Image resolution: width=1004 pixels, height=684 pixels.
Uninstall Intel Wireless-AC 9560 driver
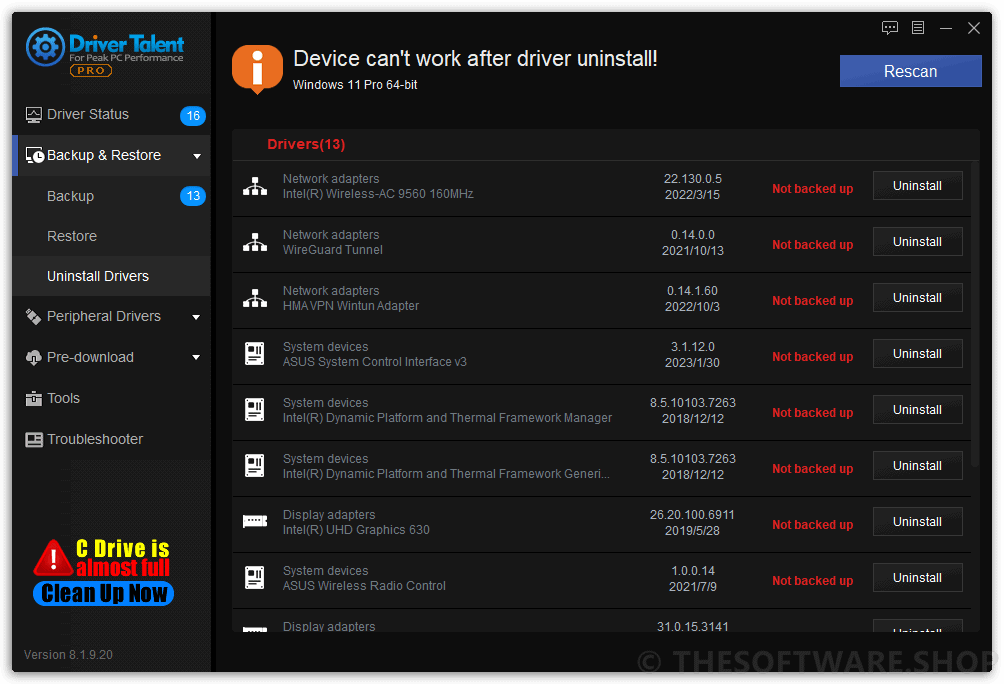click(918, 186)
